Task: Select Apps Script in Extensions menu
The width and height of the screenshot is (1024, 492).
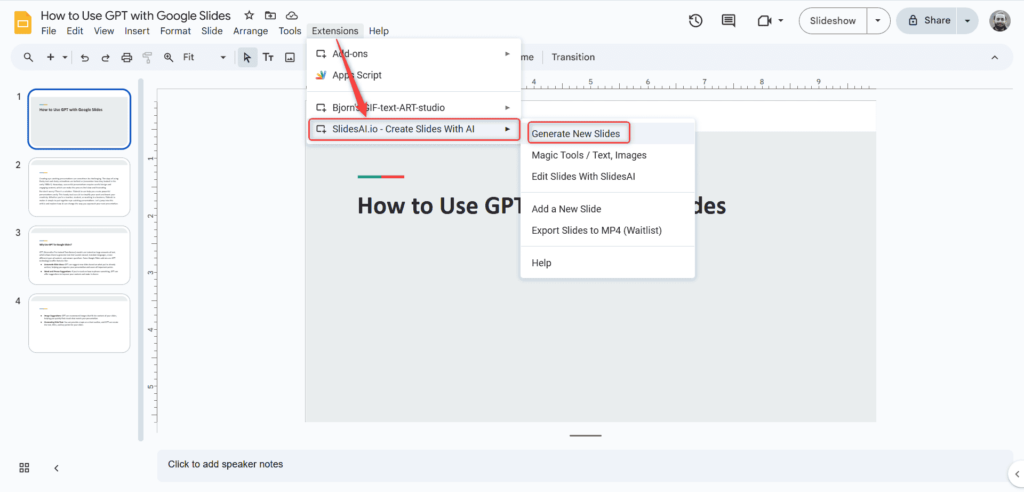Action: (x=356, y=75)
